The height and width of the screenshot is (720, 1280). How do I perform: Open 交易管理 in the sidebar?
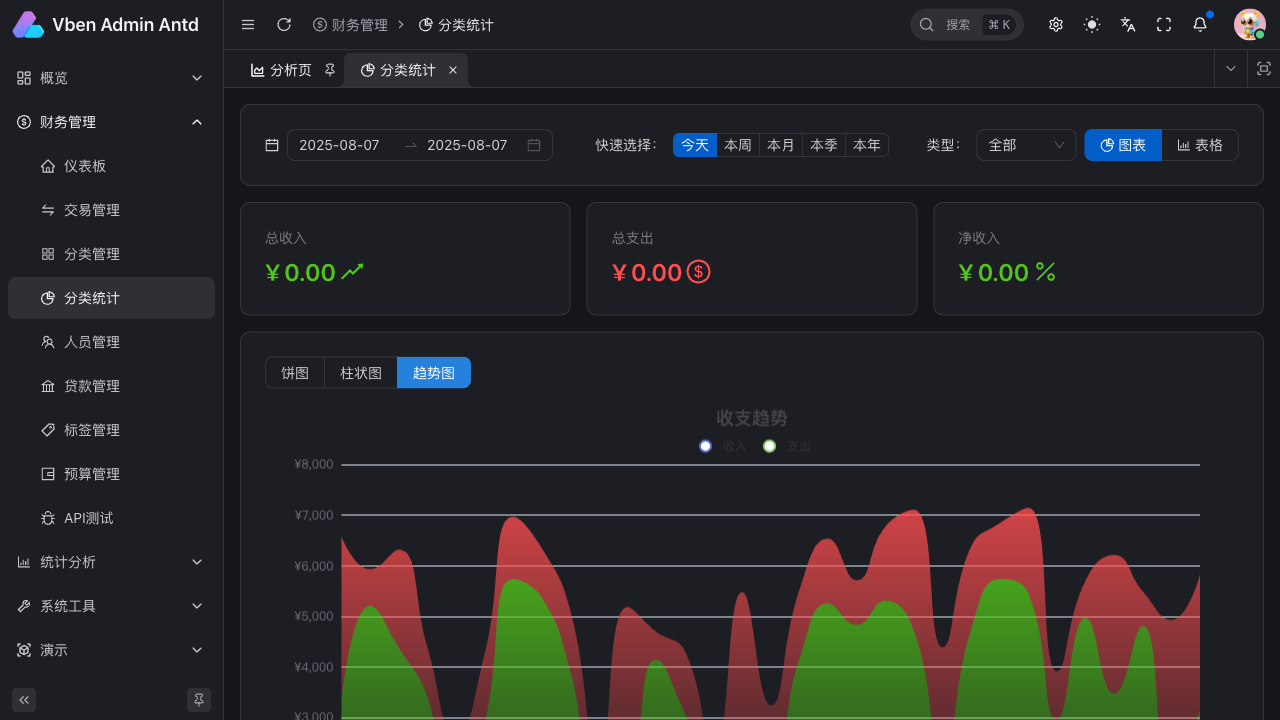pyautogui.click(x=92, y=210)
